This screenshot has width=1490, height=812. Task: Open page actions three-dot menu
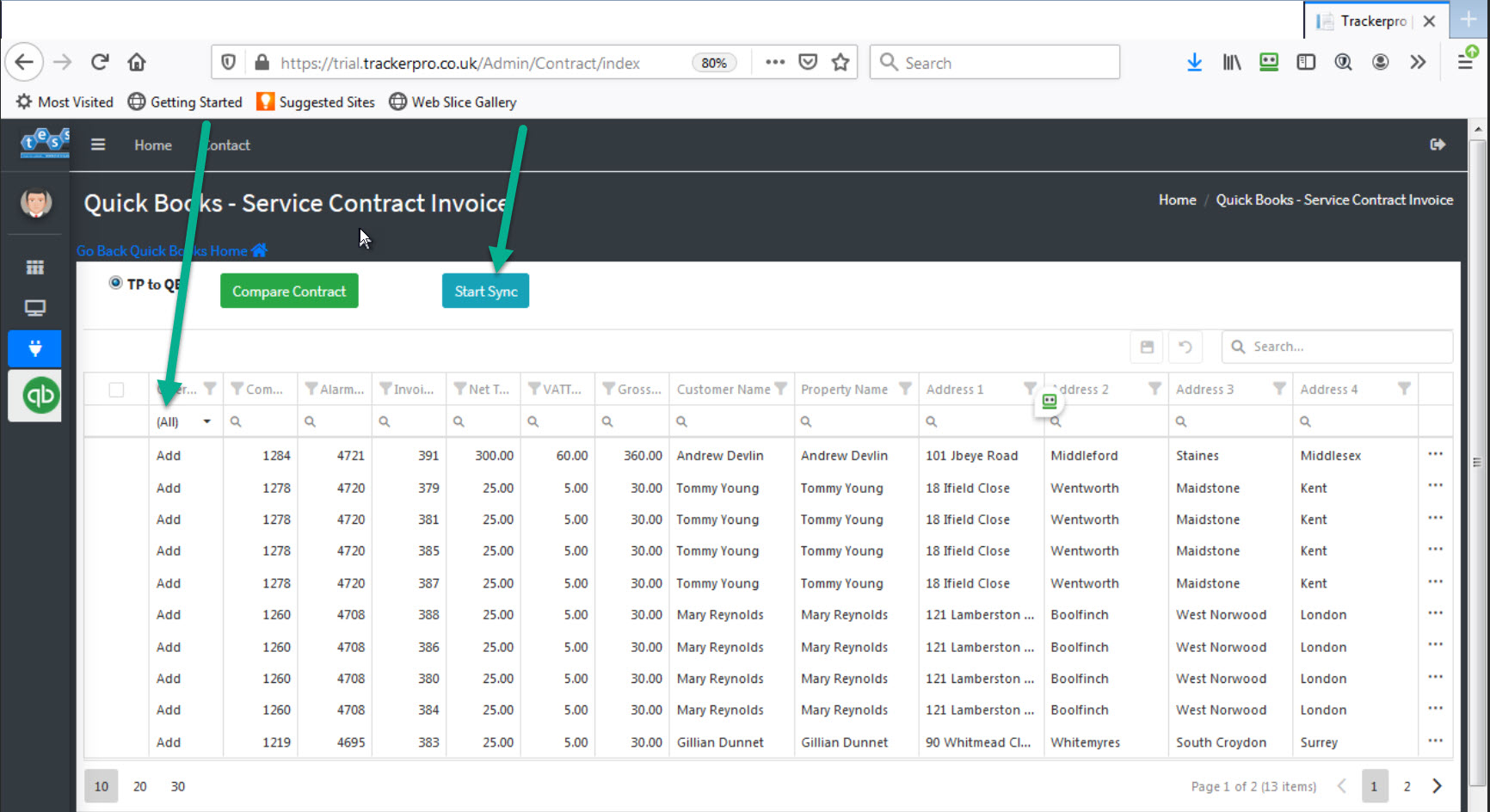click(x=775, y=62)
